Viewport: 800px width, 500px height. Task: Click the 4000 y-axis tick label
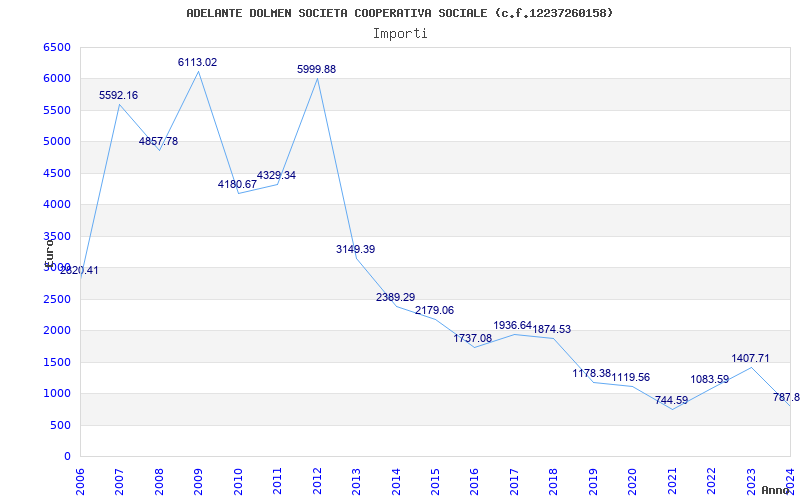57,205
